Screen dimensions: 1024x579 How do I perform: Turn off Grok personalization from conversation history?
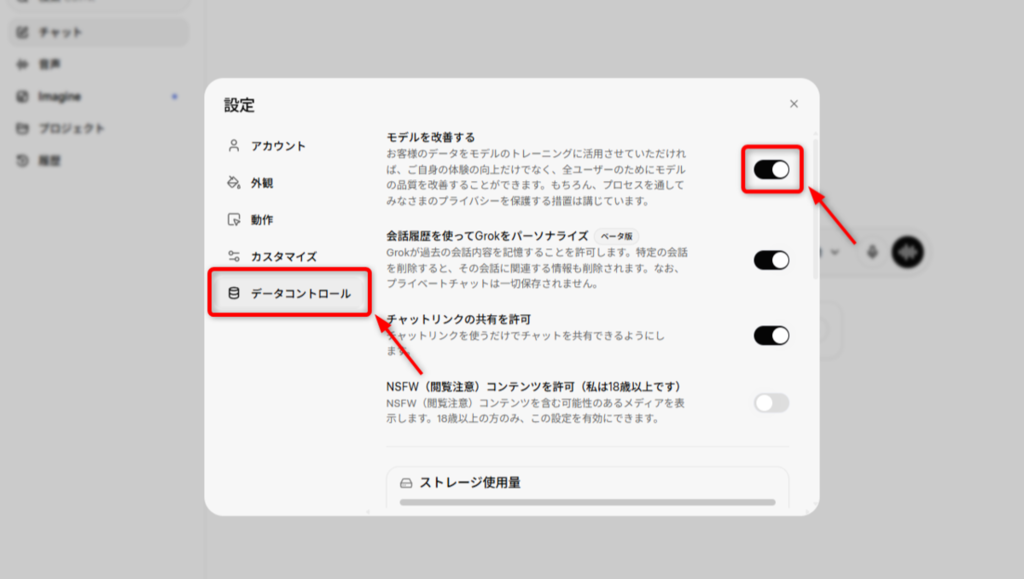pos(771,260)
